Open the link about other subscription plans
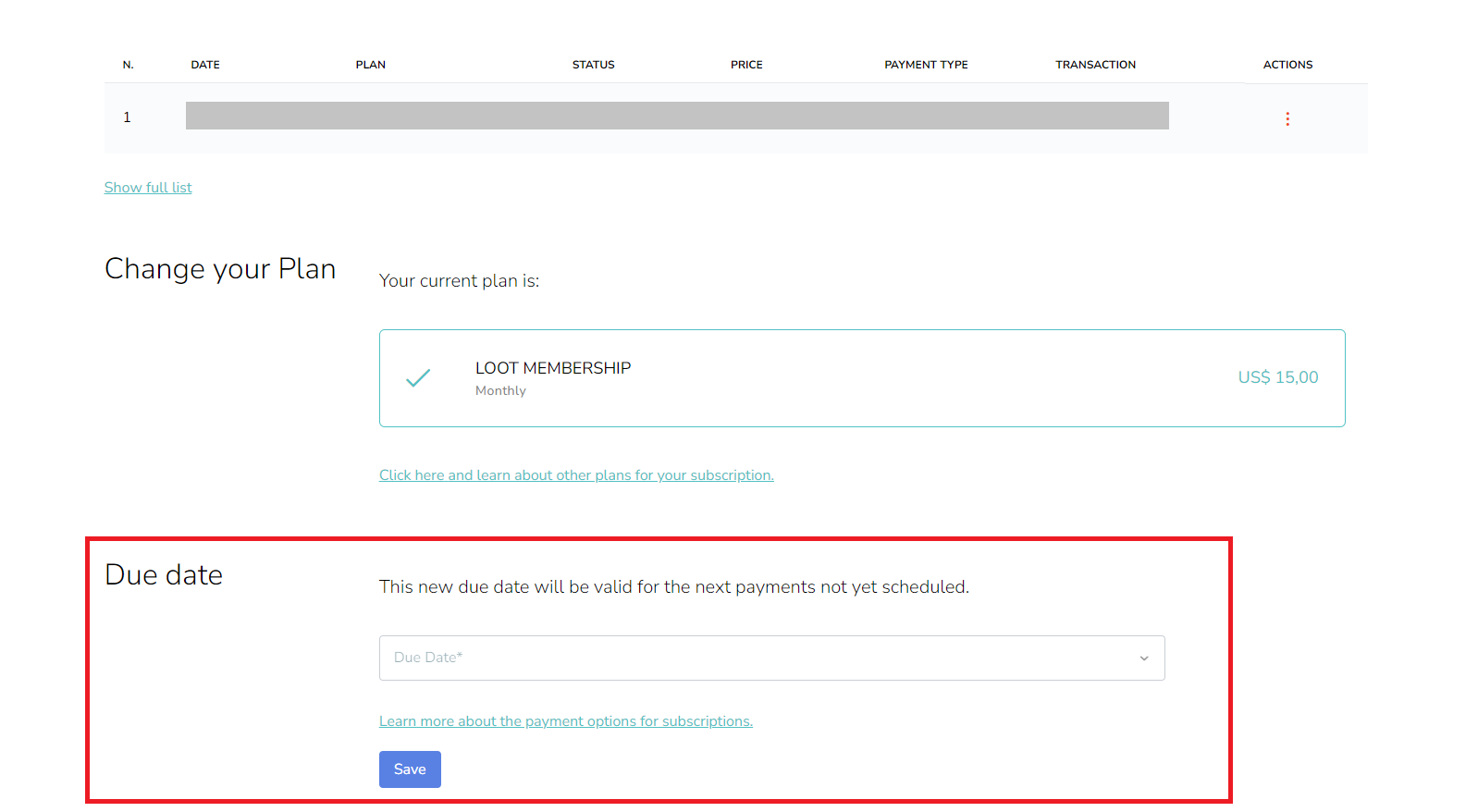The width and height of the screenshot is (1478, 812). [x=576, y=475]
